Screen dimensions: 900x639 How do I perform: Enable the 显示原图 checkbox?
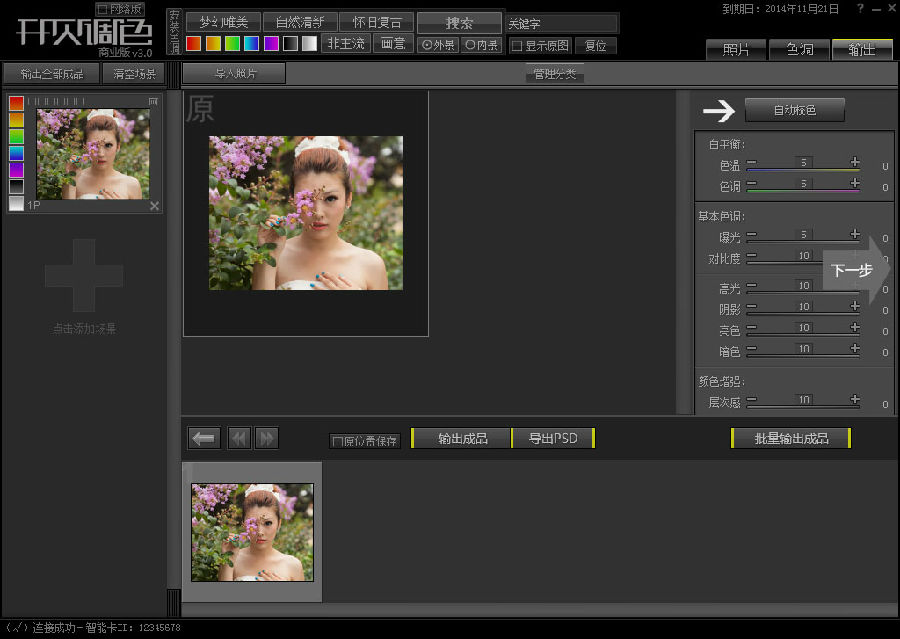[x=516, y=45]
